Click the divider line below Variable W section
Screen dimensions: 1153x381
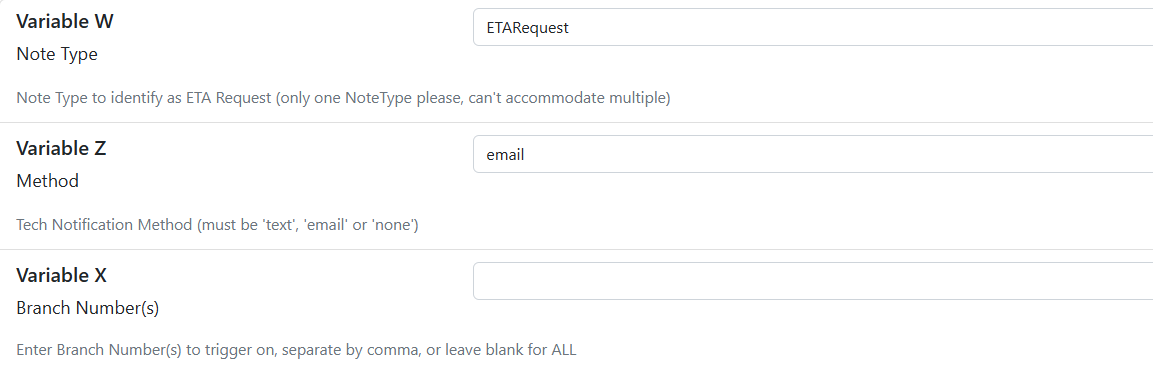tap(576, 122)
